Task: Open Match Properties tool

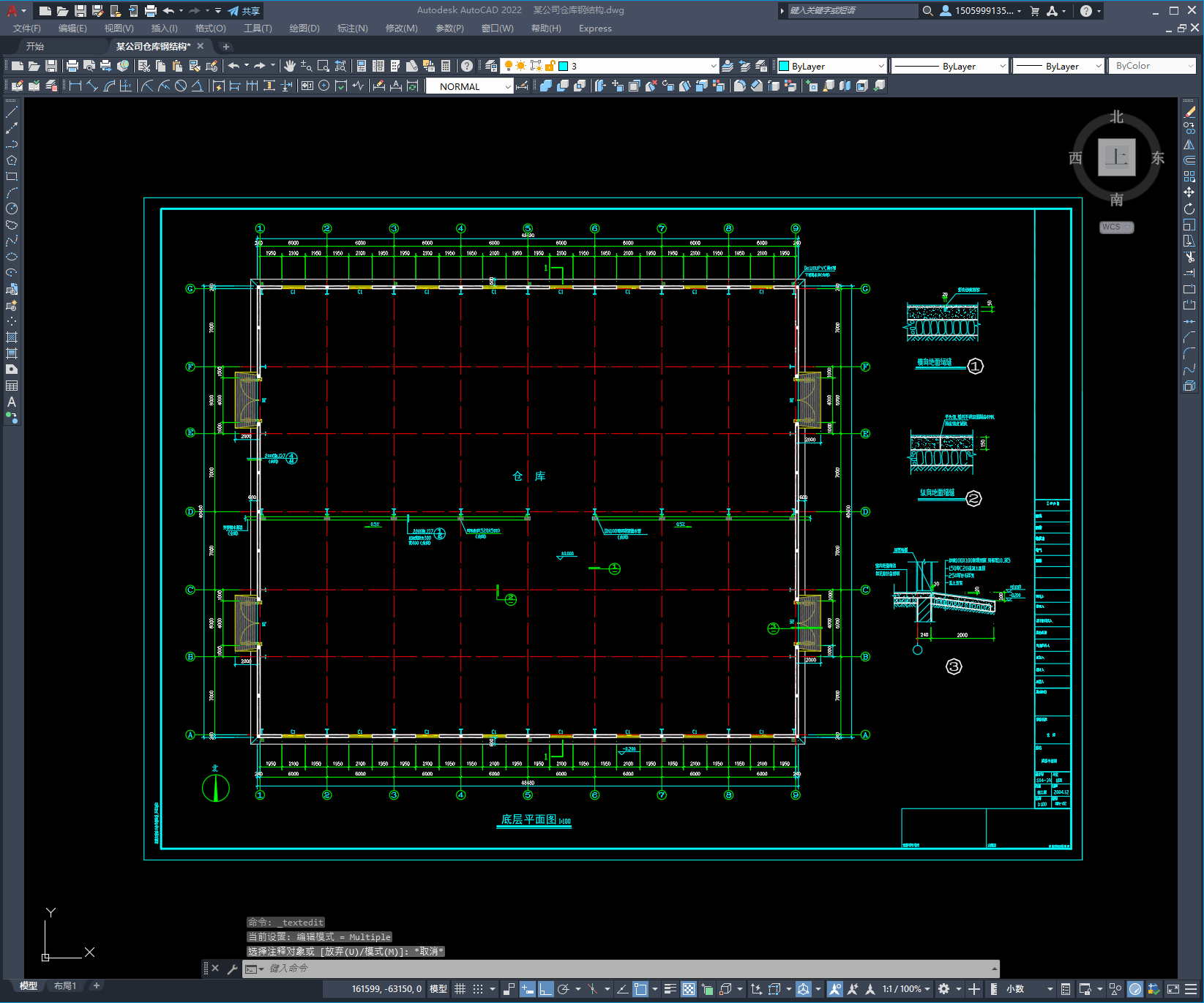Action: pyautogui.click(x=212, y=66)
